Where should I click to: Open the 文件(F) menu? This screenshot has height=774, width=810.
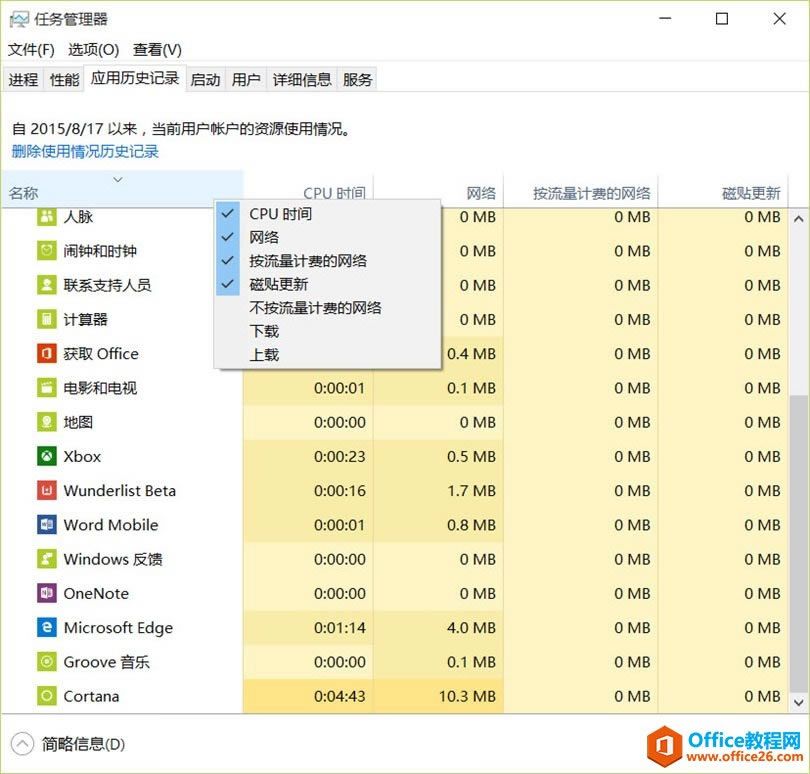point(31,50)
